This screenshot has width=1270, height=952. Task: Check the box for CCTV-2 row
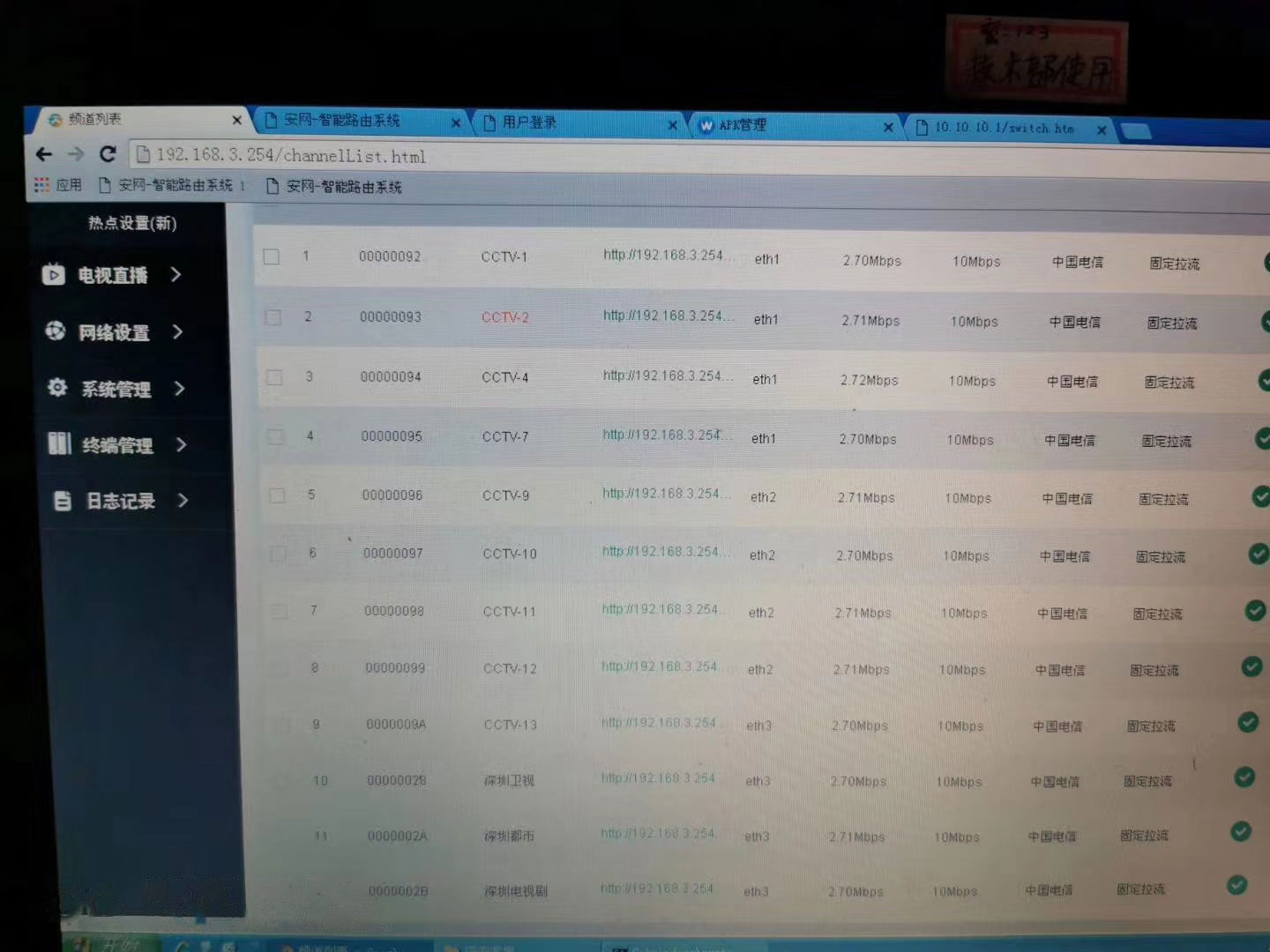pyautogui.click(x=273, y=316)
